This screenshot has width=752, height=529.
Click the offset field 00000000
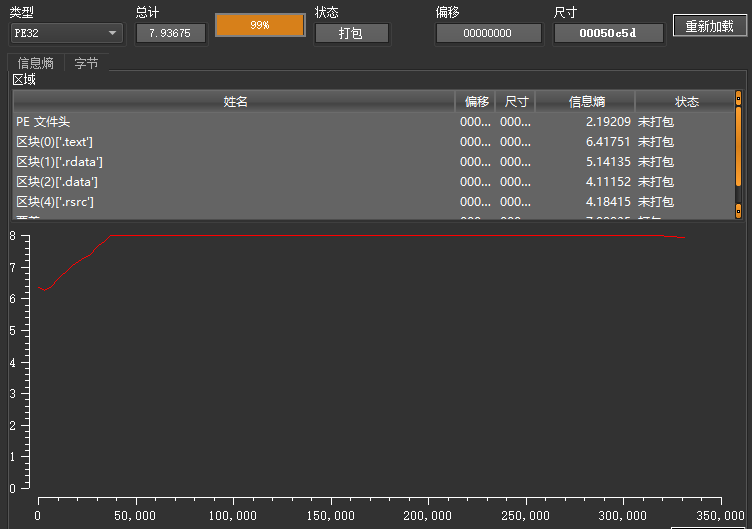point(488,33)
